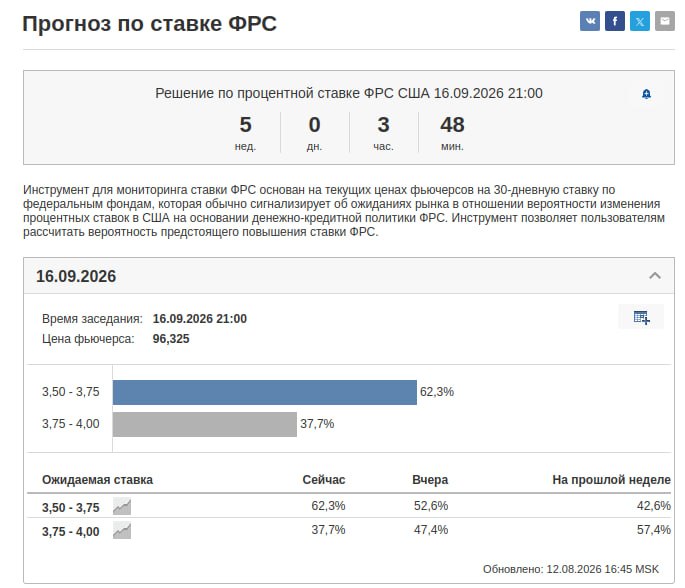Click the Прогноз по ставке ФРС heading
Screen dimensions: 685x588
149,24
